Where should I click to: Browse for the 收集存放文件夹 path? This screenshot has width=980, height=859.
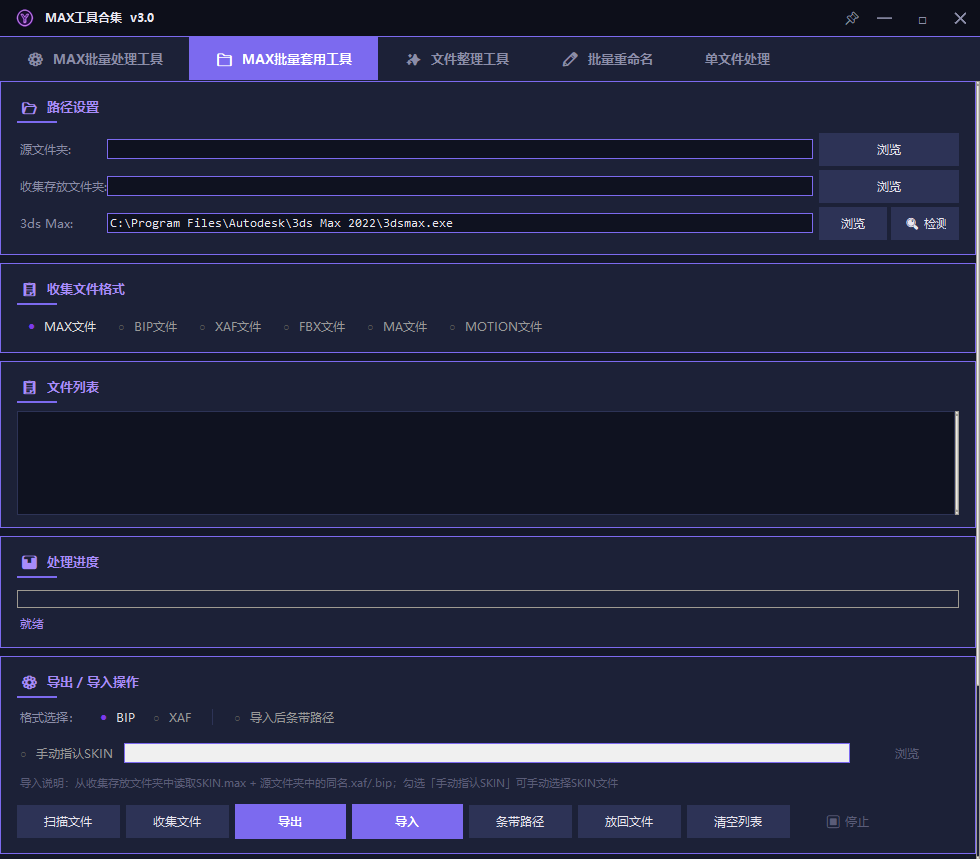[x=889, y=186]
